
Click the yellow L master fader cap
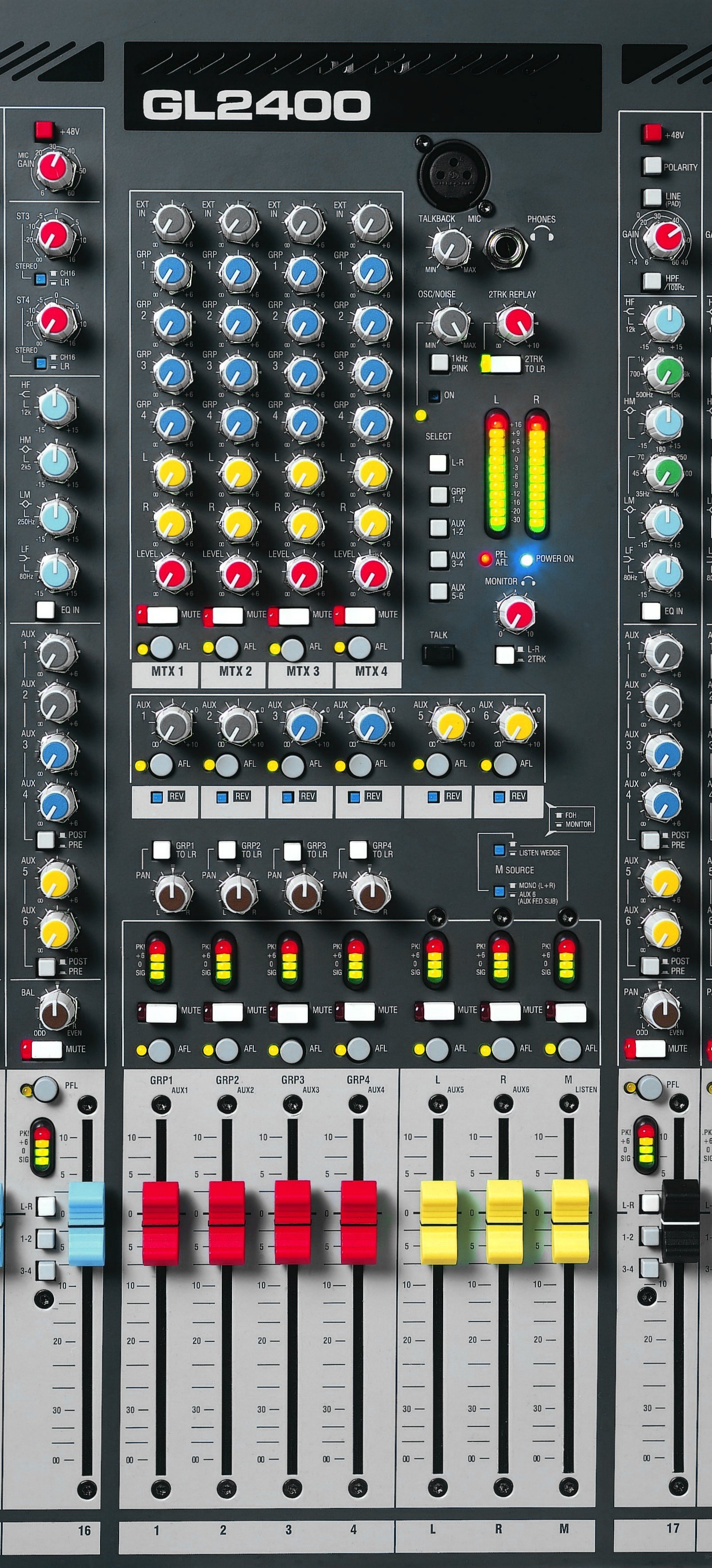pos(439,1222)
